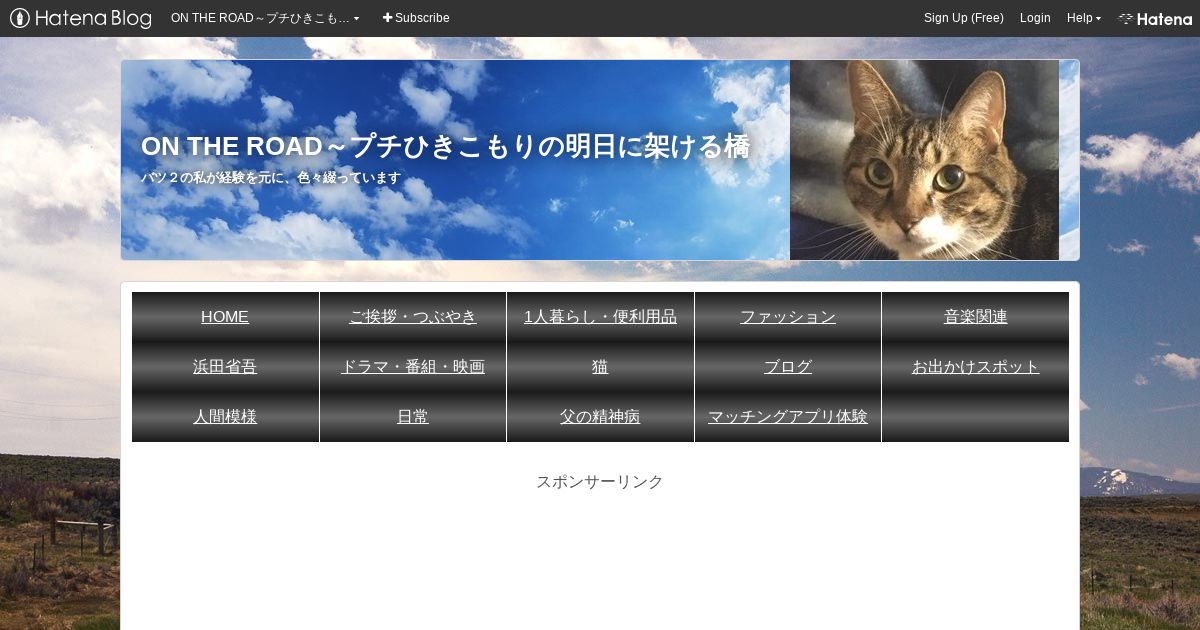Viewport: 1200px width, 630px height.
Task: Open the 人間模様 category
Action: click(225, 417)
